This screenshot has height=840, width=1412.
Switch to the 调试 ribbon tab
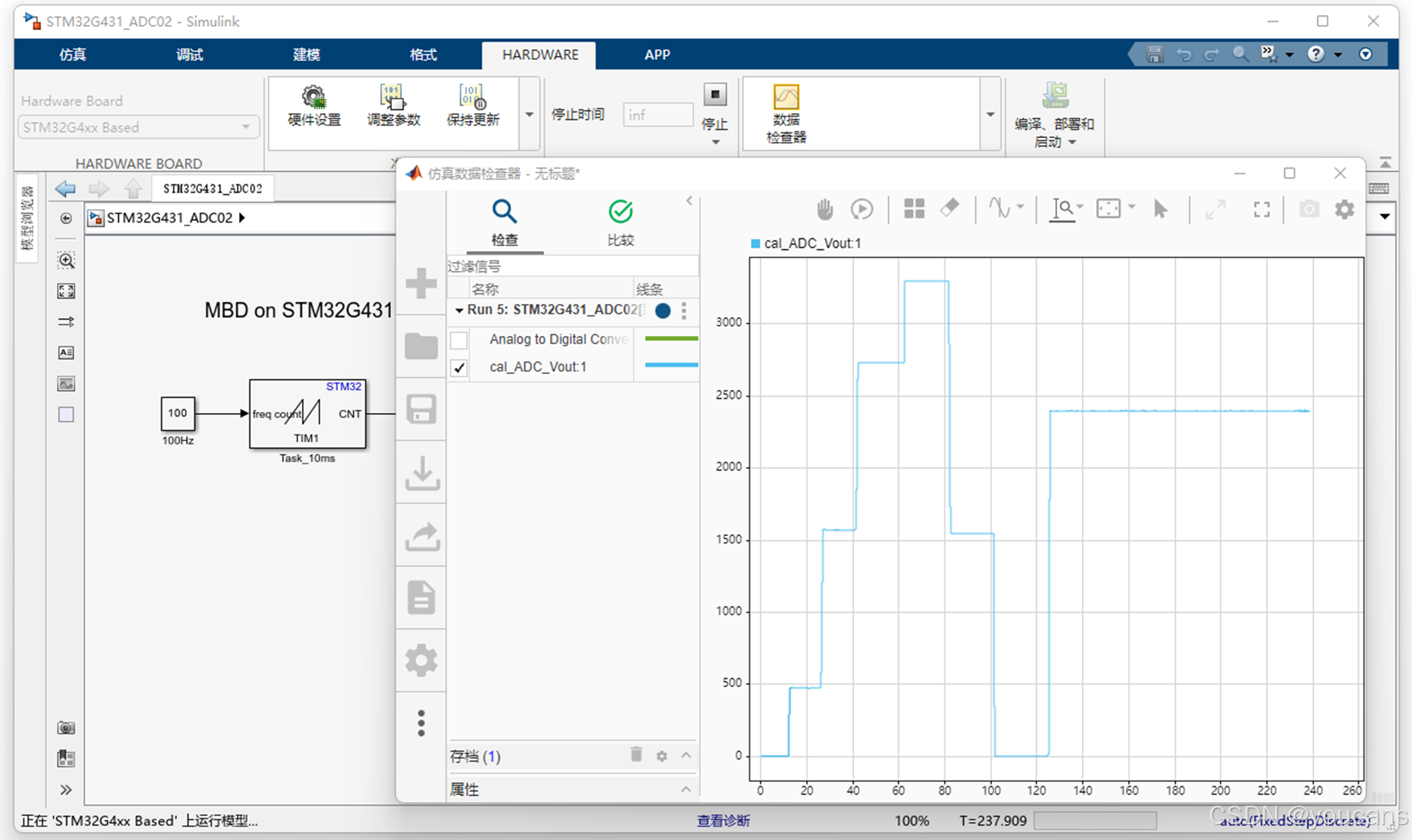pyautogui.click(x=189, y=55)
